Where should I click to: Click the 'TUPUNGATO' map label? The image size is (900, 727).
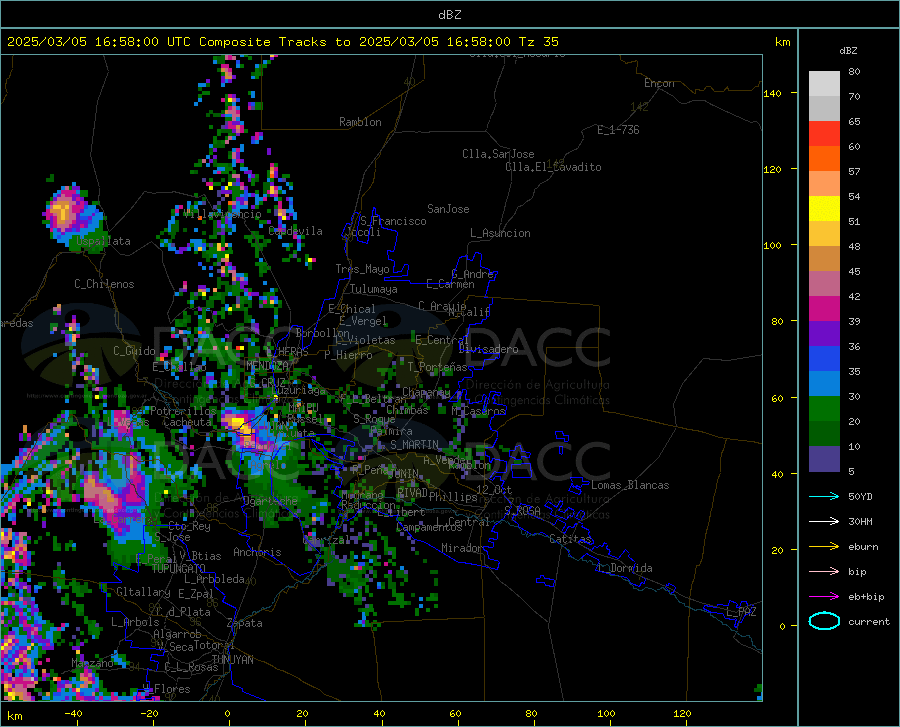click(178, 569)
